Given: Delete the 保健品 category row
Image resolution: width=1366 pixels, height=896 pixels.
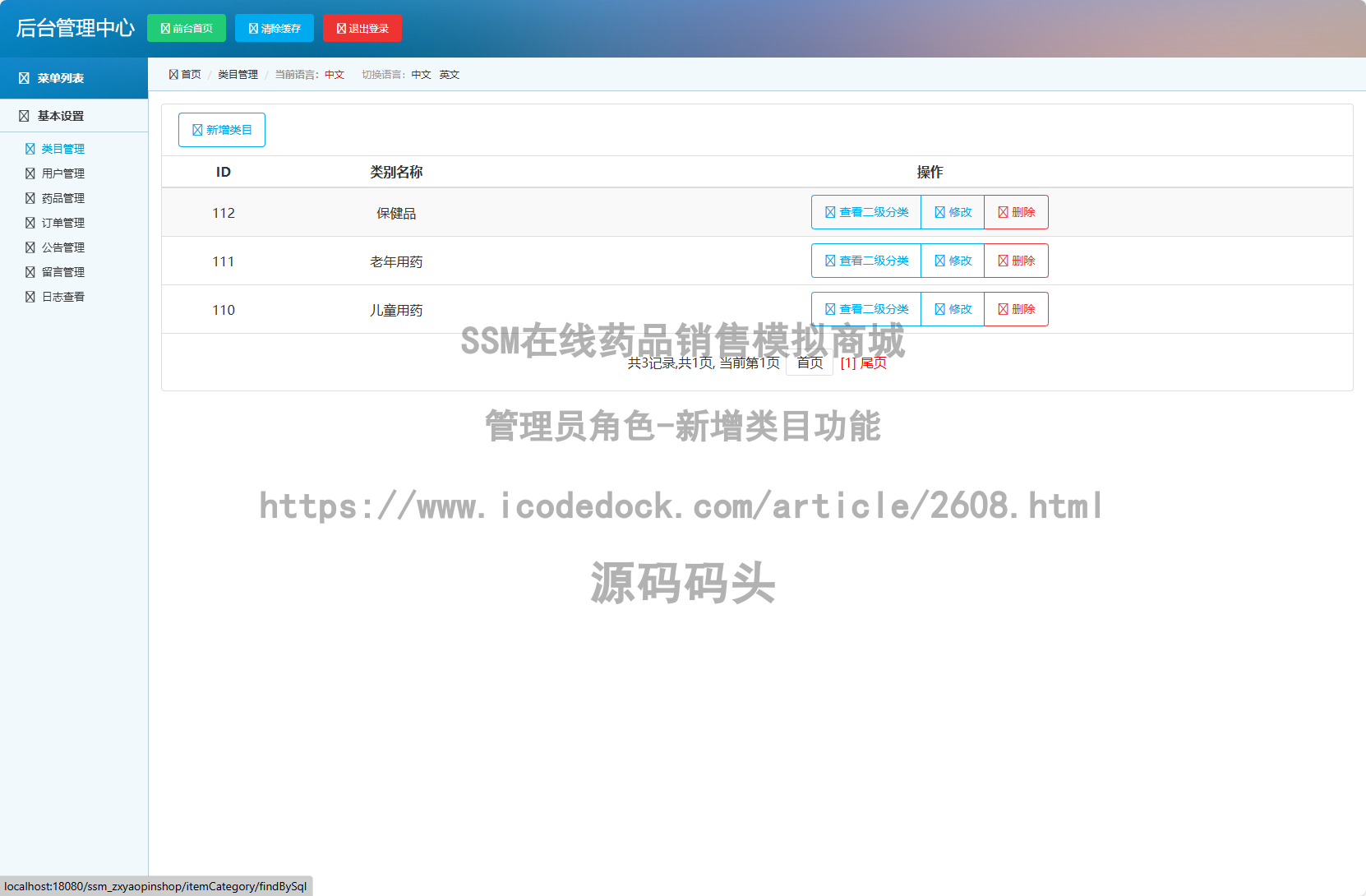Looking at the screenshot, I should click(1016, 212).
